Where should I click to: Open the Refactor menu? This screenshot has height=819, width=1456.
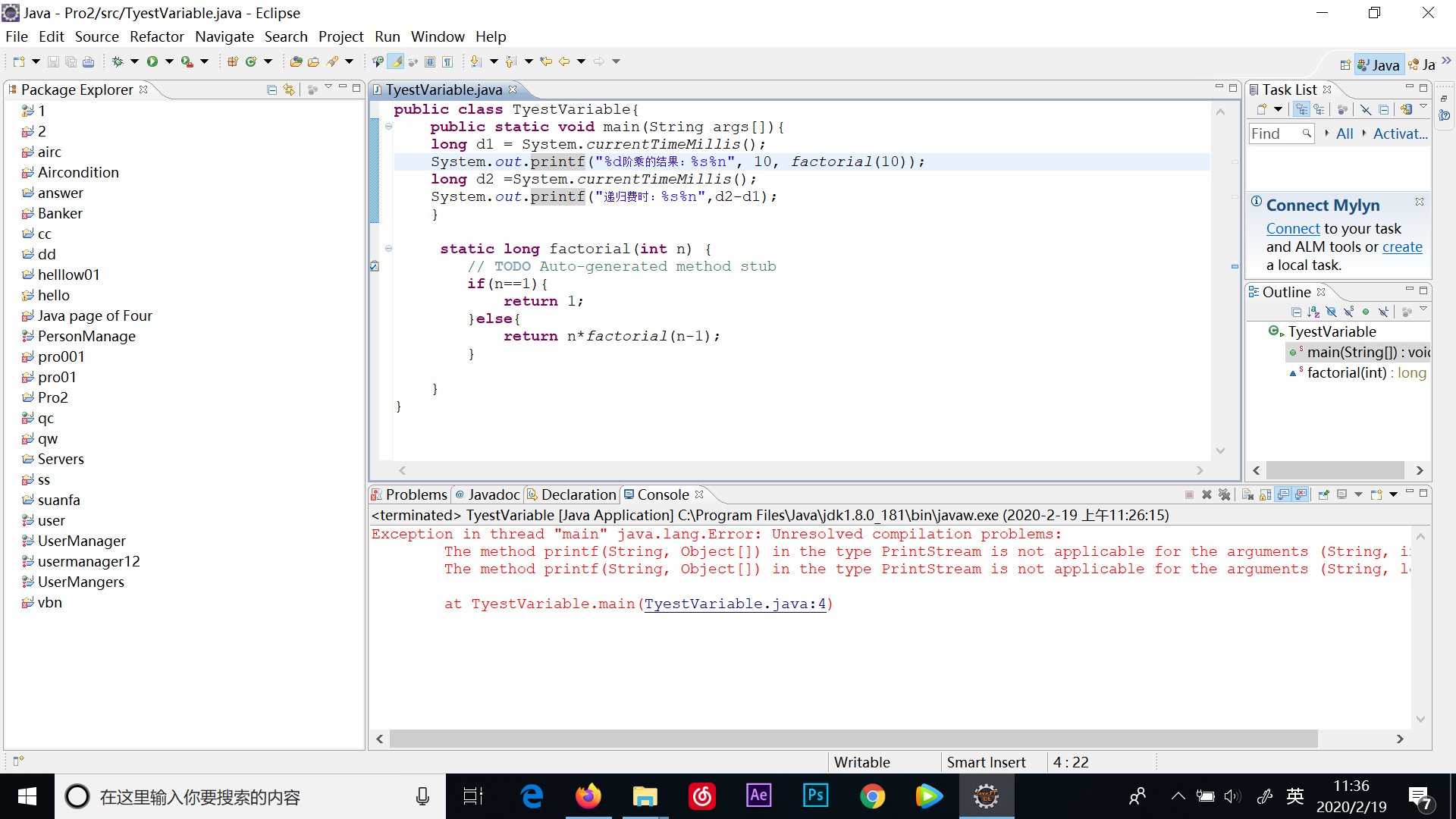pos(156,36)
